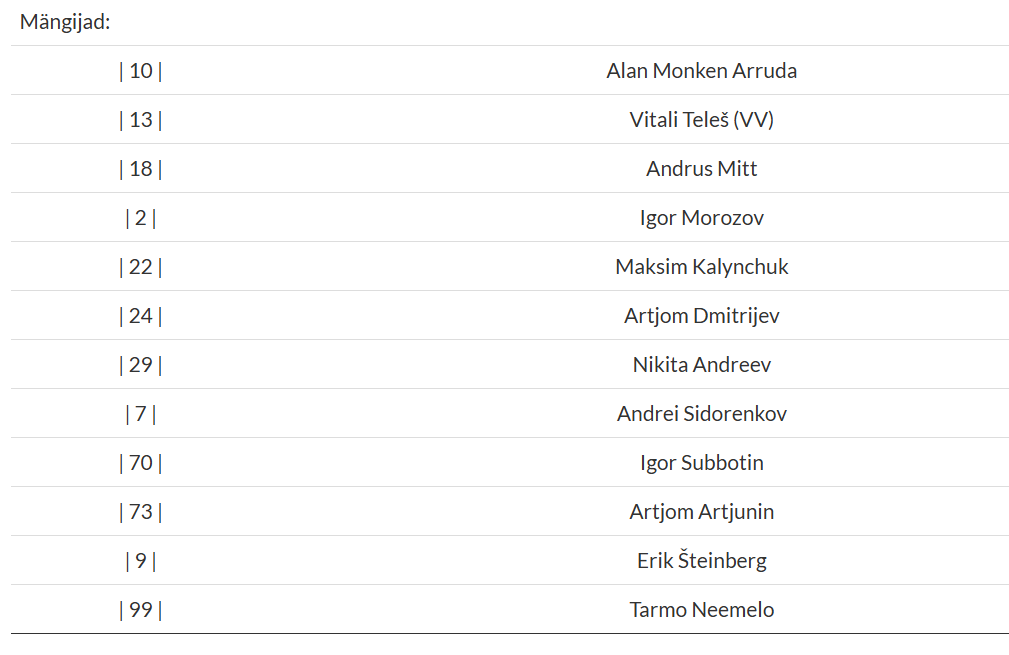Open Tarmo Neemelo player name
Viewport: 1009px width, 655px height.
(701, 610)
